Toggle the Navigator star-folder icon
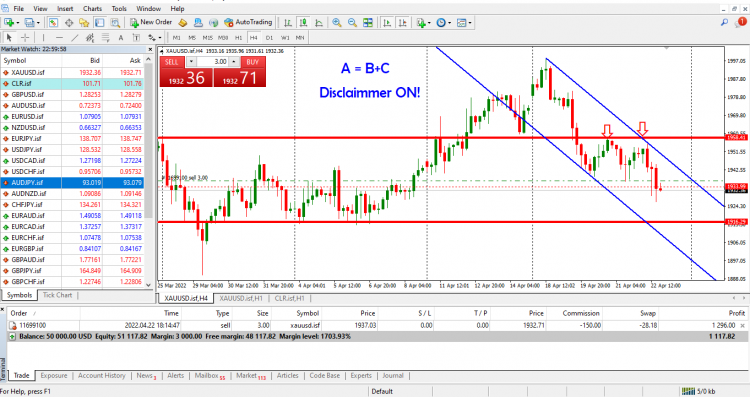 point(84,22)
